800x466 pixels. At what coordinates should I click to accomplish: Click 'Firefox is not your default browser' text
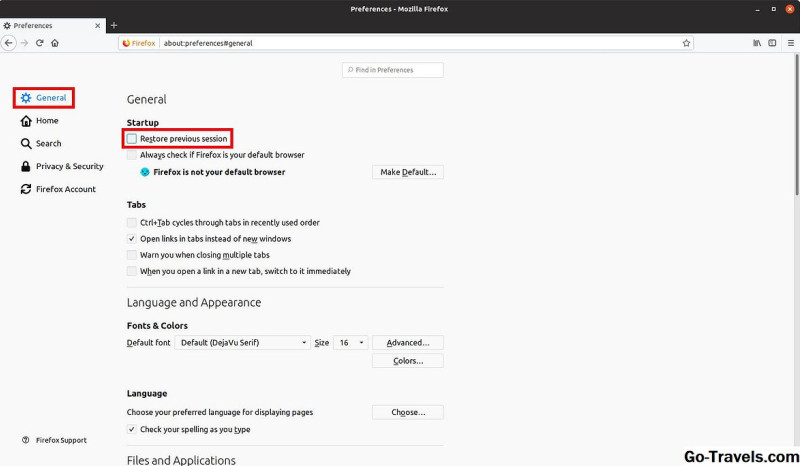click(219, 172)
